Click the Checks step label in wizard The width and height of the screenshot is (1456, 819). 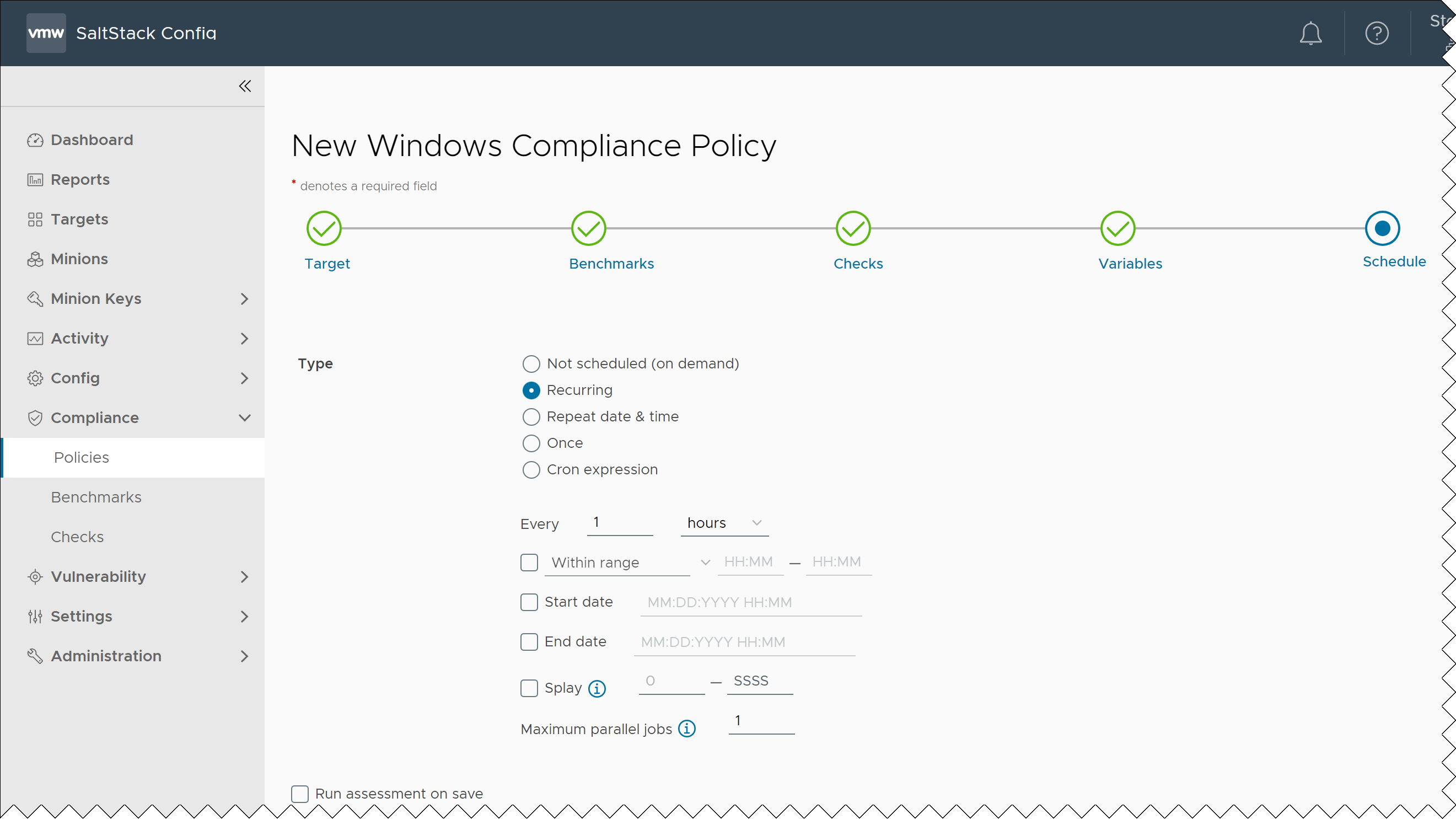click(x=858, y=264)
